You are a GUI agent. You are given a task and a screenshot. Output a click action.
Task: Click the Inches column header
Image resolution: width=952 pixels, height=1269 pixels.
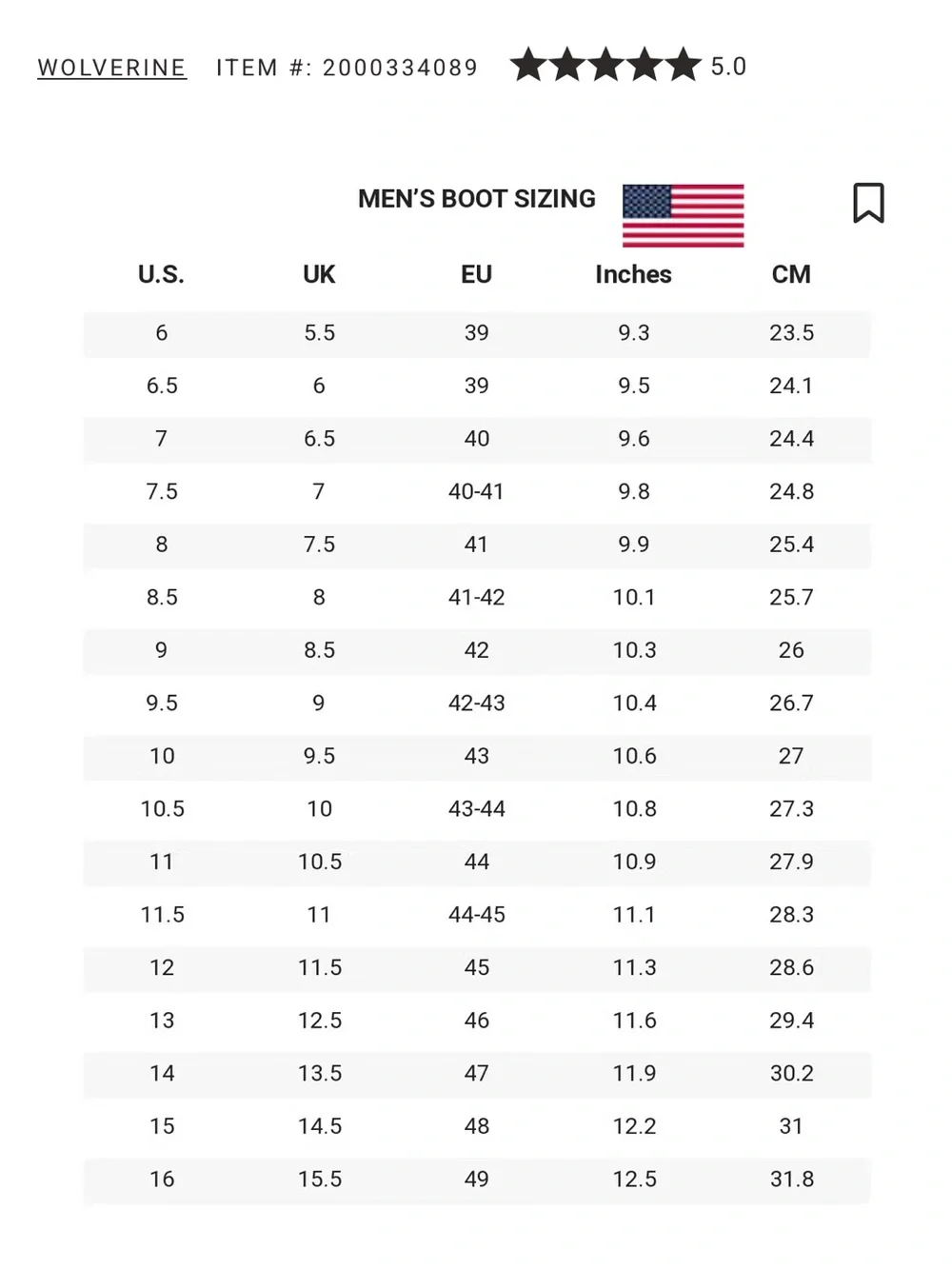[x=633, y=274]
